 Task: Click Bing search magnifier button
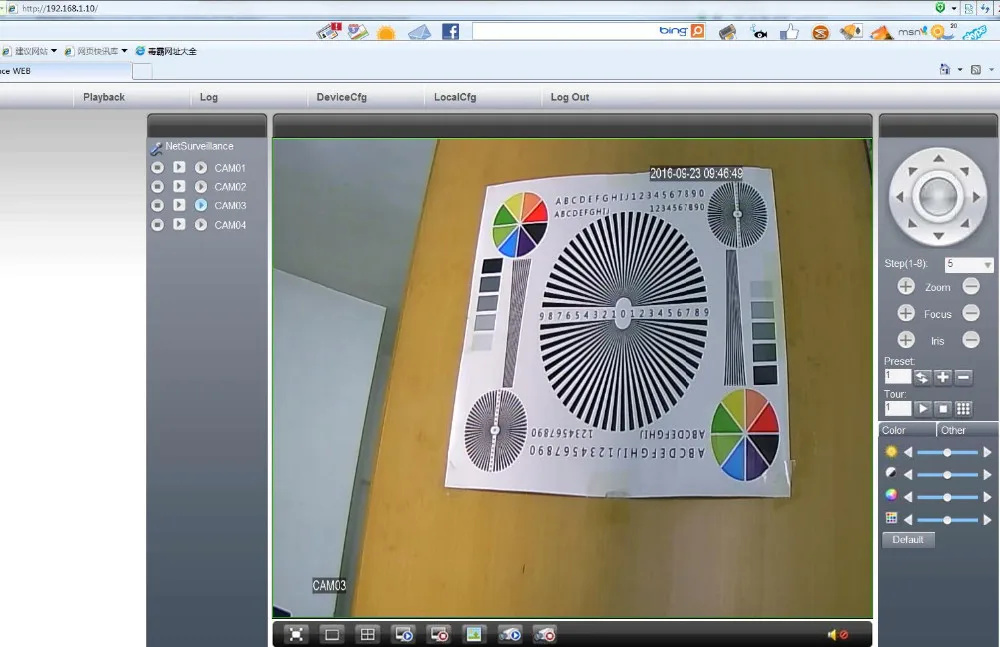coord(698,31)
